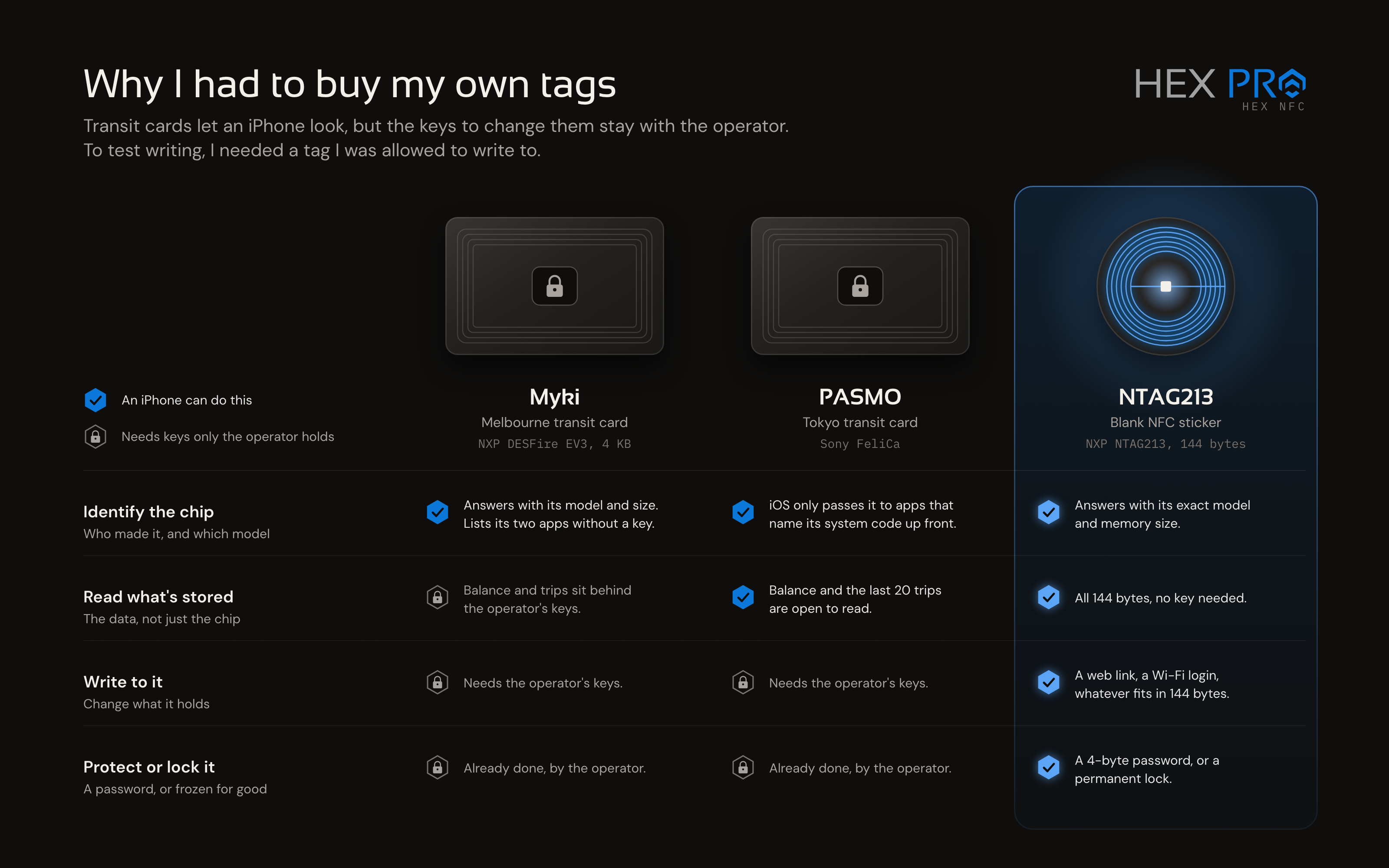1389x868 pixels.
Task: Click NTAG213's All 144 bytes checkmark
Action: 1049,598
